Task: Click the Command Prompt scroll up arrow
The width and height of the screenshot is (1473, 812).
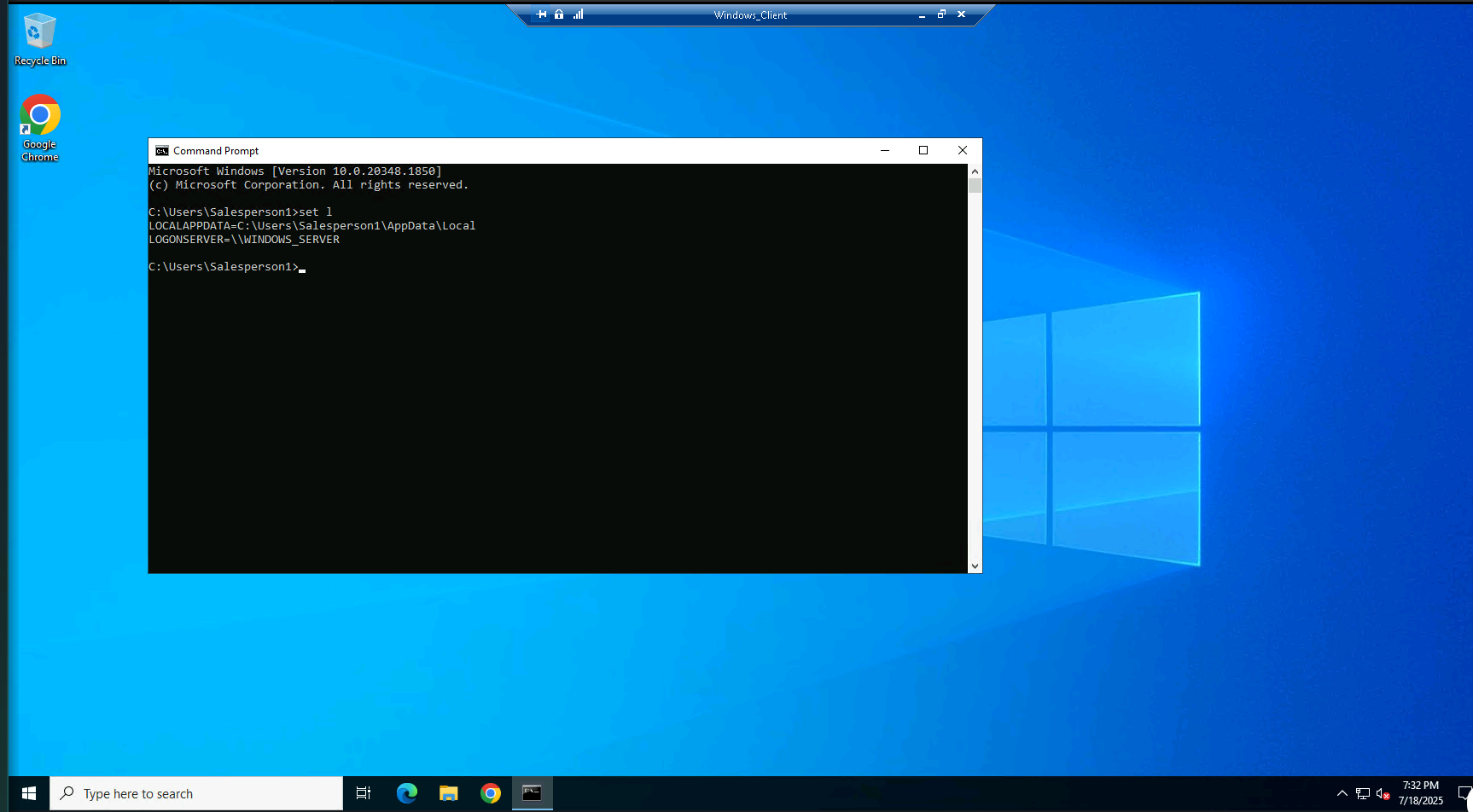Action: [975, 171]
